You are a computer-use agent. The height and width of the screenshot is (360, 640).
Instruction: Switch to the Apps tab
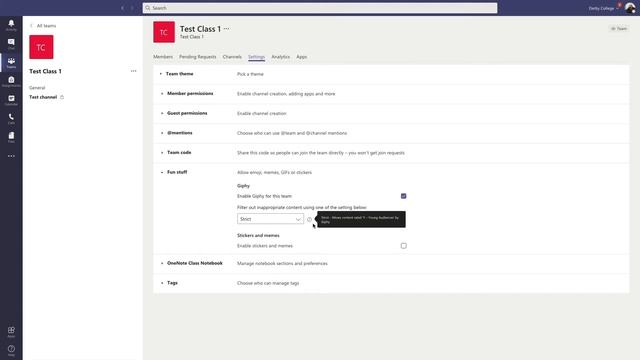coord(302,57)
